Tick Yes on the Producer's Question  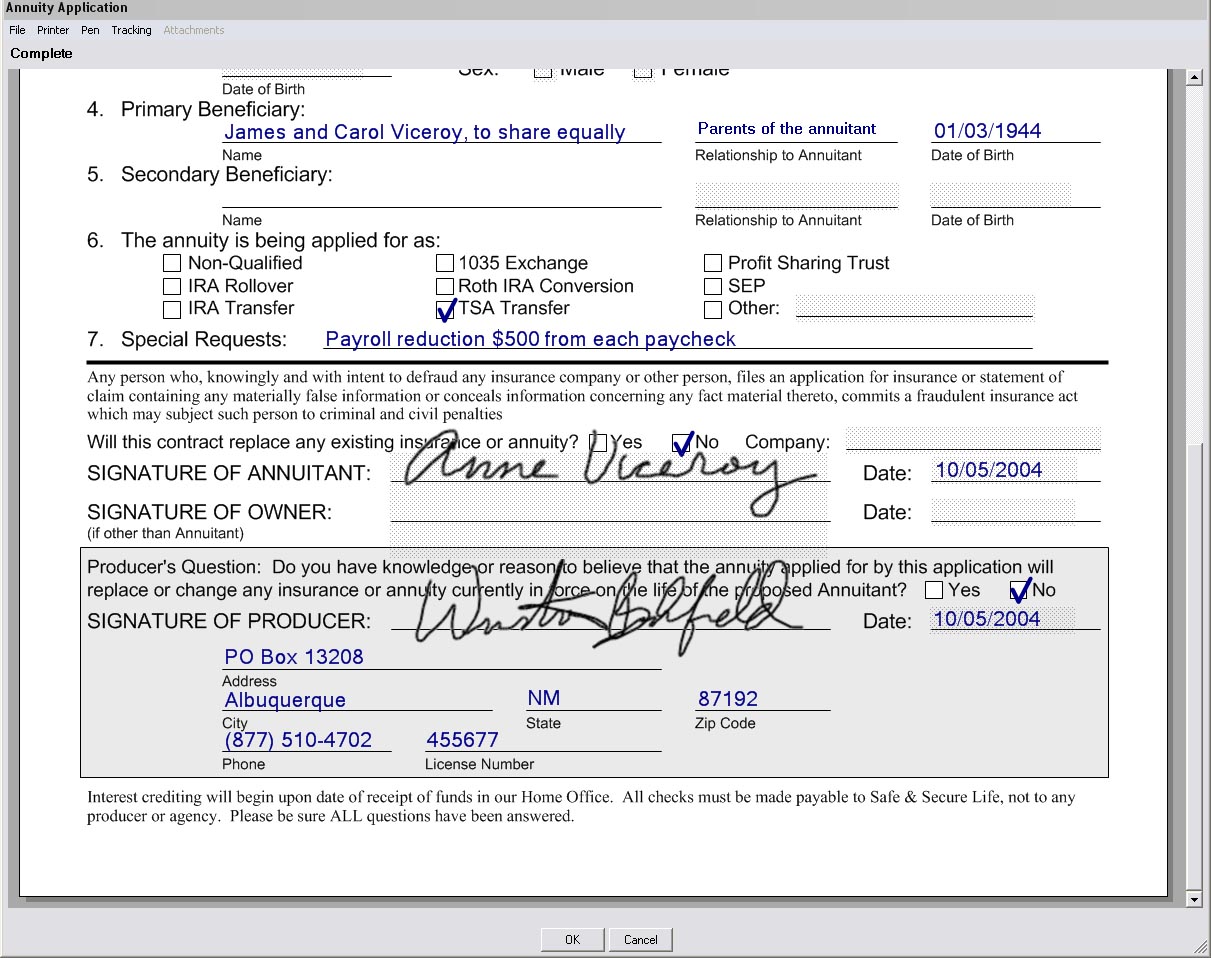coord(934,591)
